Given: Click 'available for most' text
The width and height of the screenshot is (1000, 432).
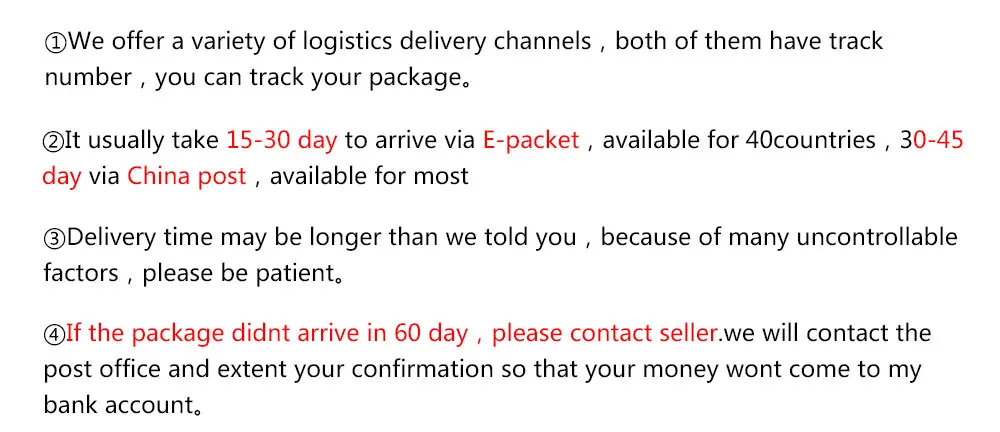Looking at the screenshot, I should pyautogui.click(x=369, y=176).
